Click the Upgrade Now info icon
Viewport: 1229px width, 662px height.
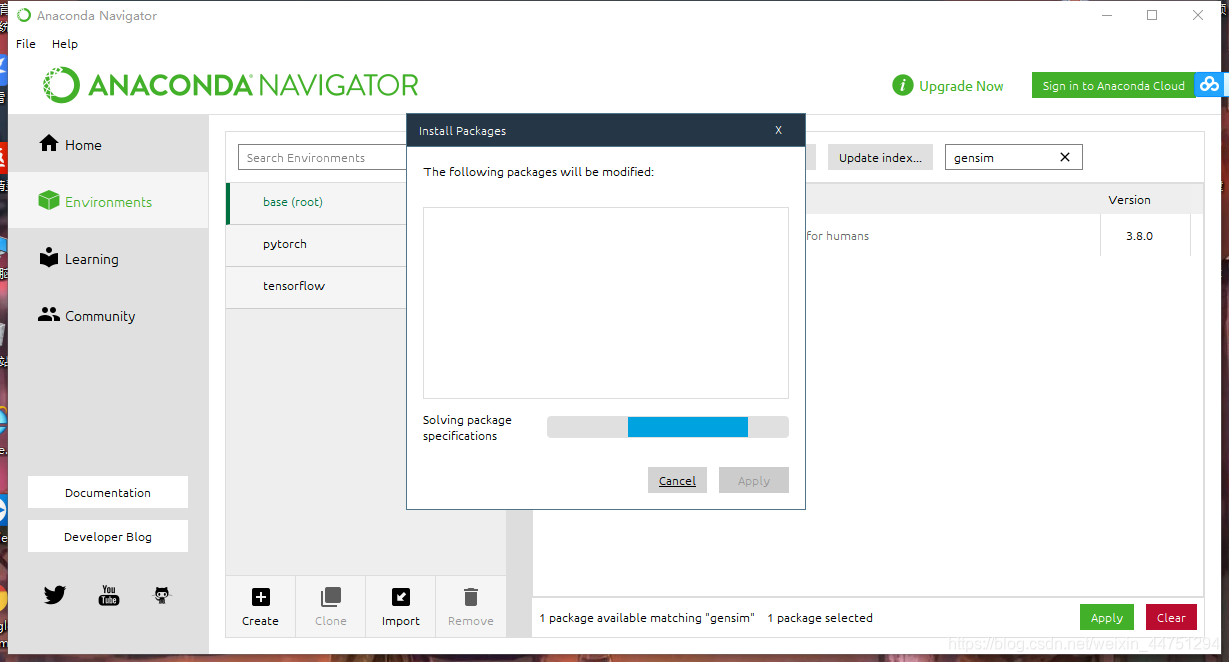point(903,85)
